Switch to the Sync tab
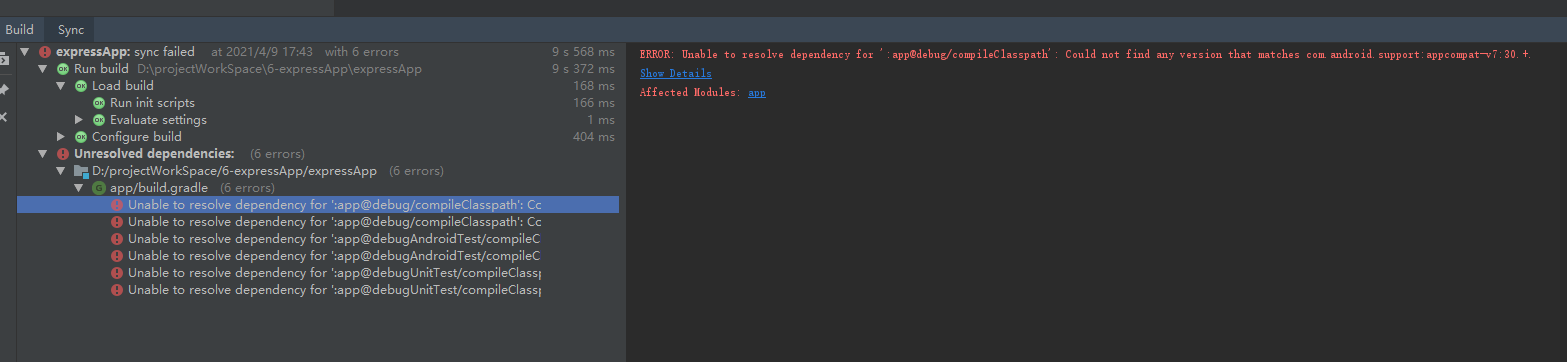 click(70, 30)
